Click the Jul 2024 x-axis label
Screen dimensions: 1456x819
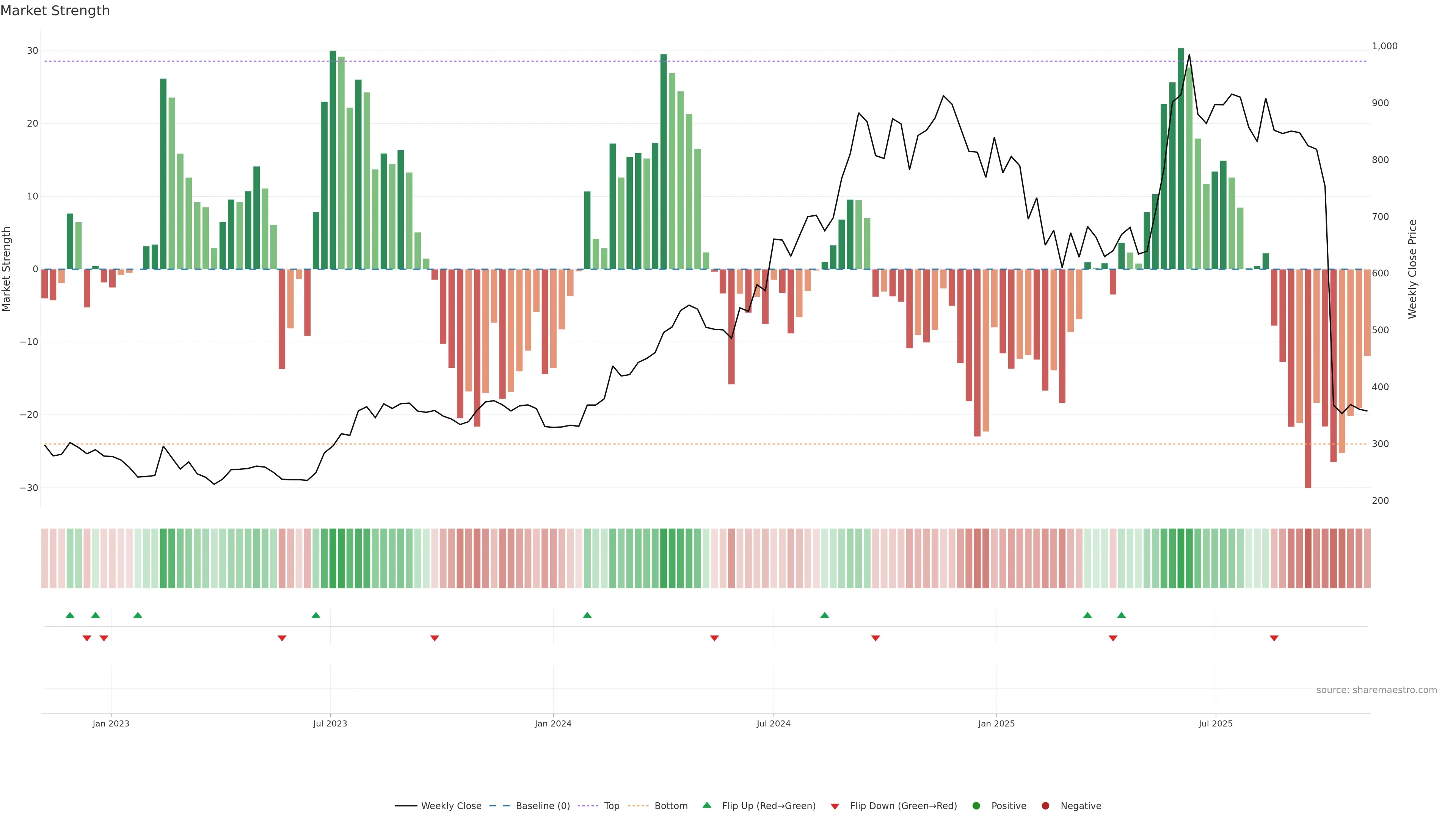coord(773,723)
